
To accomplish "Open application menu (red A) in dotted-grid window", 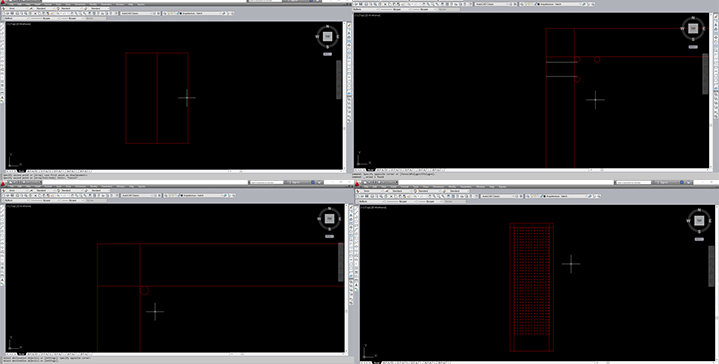I will pyautogui.click(x=358, y=183).
